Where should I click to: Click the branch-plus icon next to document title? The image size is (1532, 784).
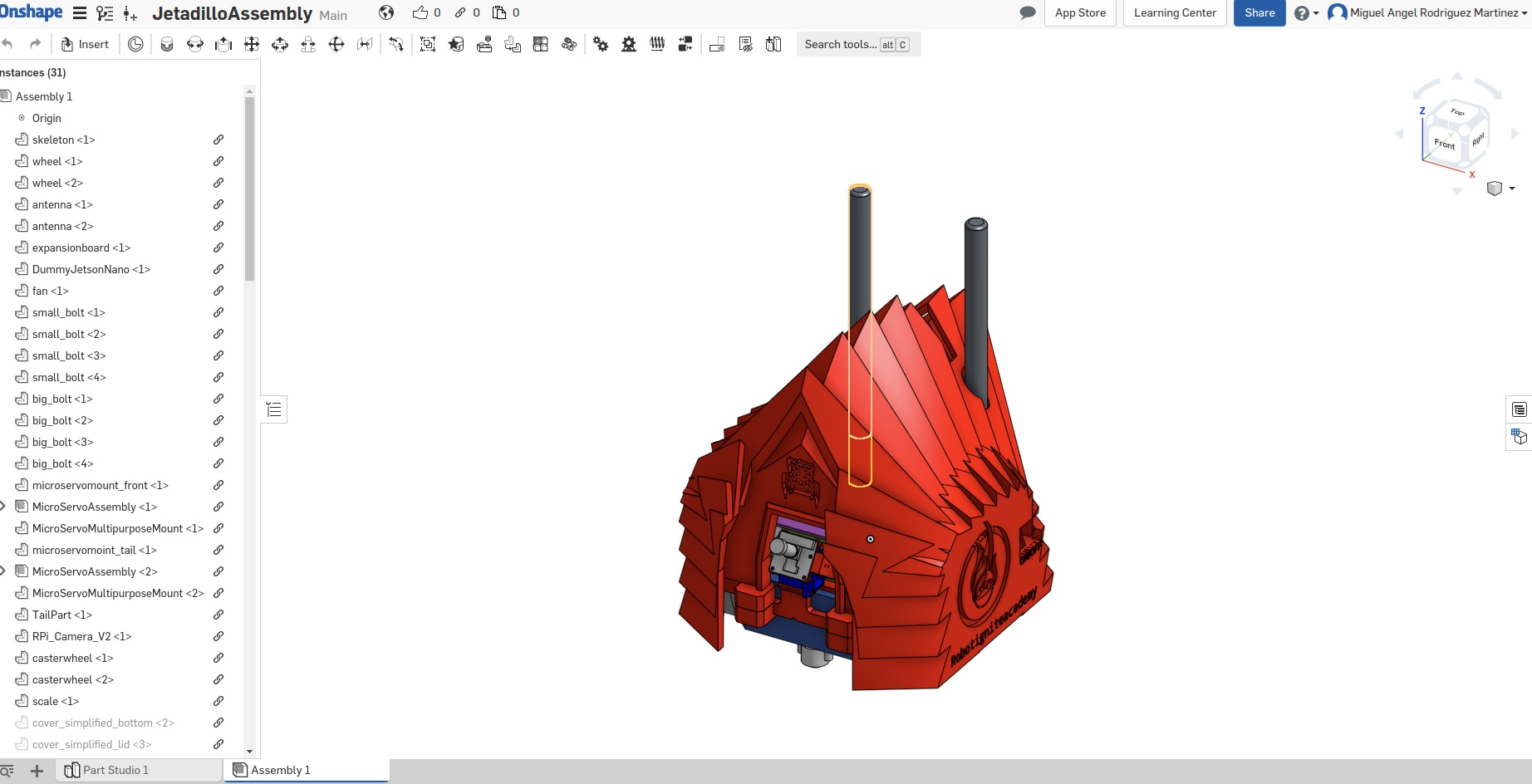pos(130,13)
